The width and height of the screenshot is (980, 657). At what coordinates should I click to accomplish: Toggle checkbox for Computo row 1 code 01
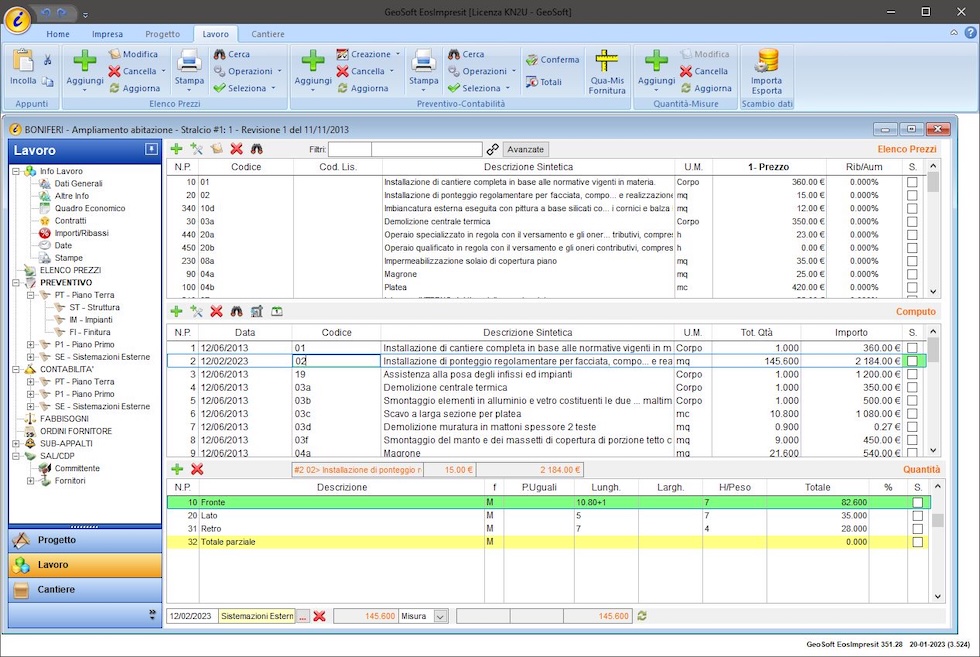pyautogui.click(x=912, y=348)
